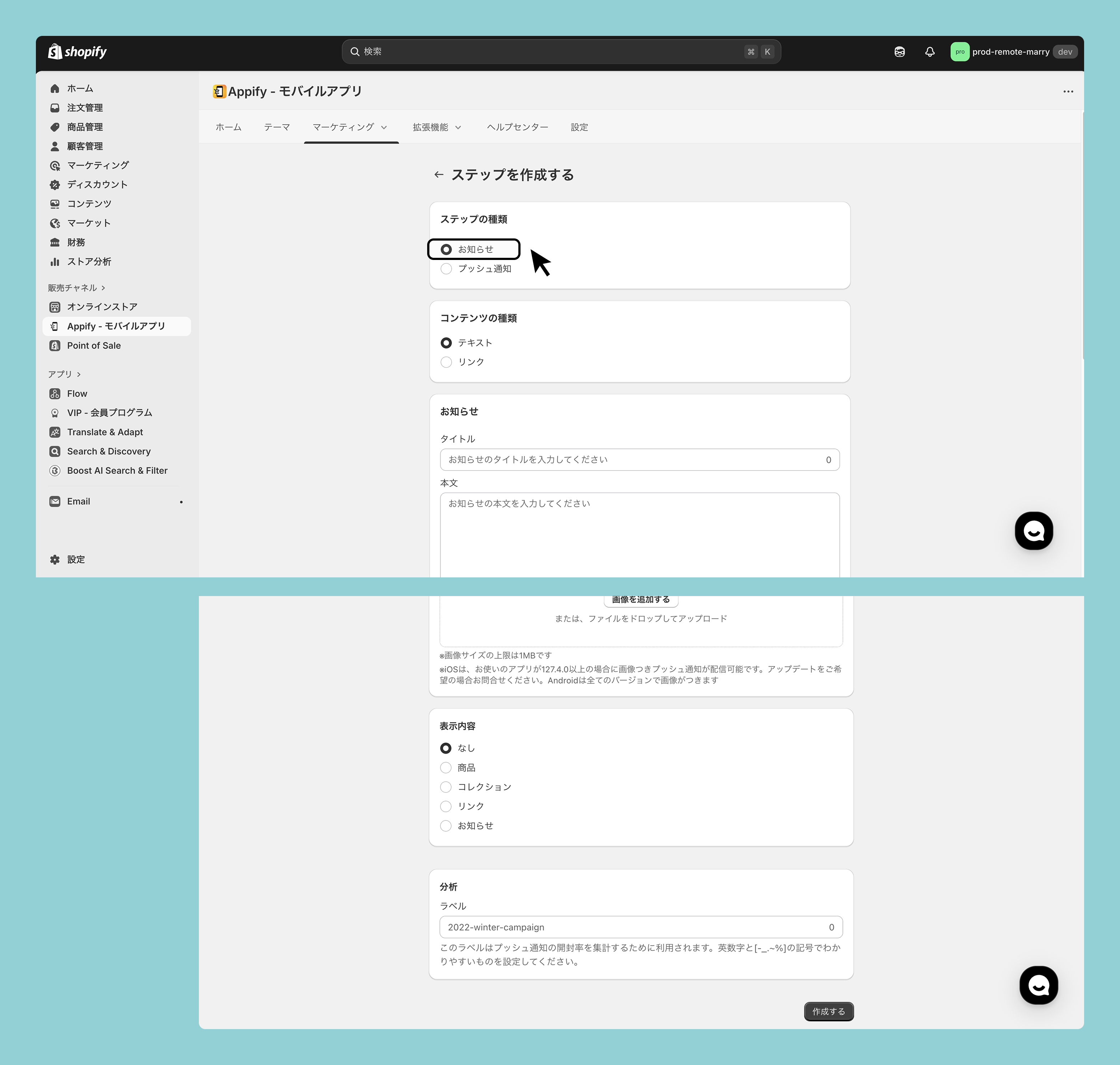Choose コレクション radio in 表示内容
Screen dimensions: 1120x1065
[x=445, y=787]
